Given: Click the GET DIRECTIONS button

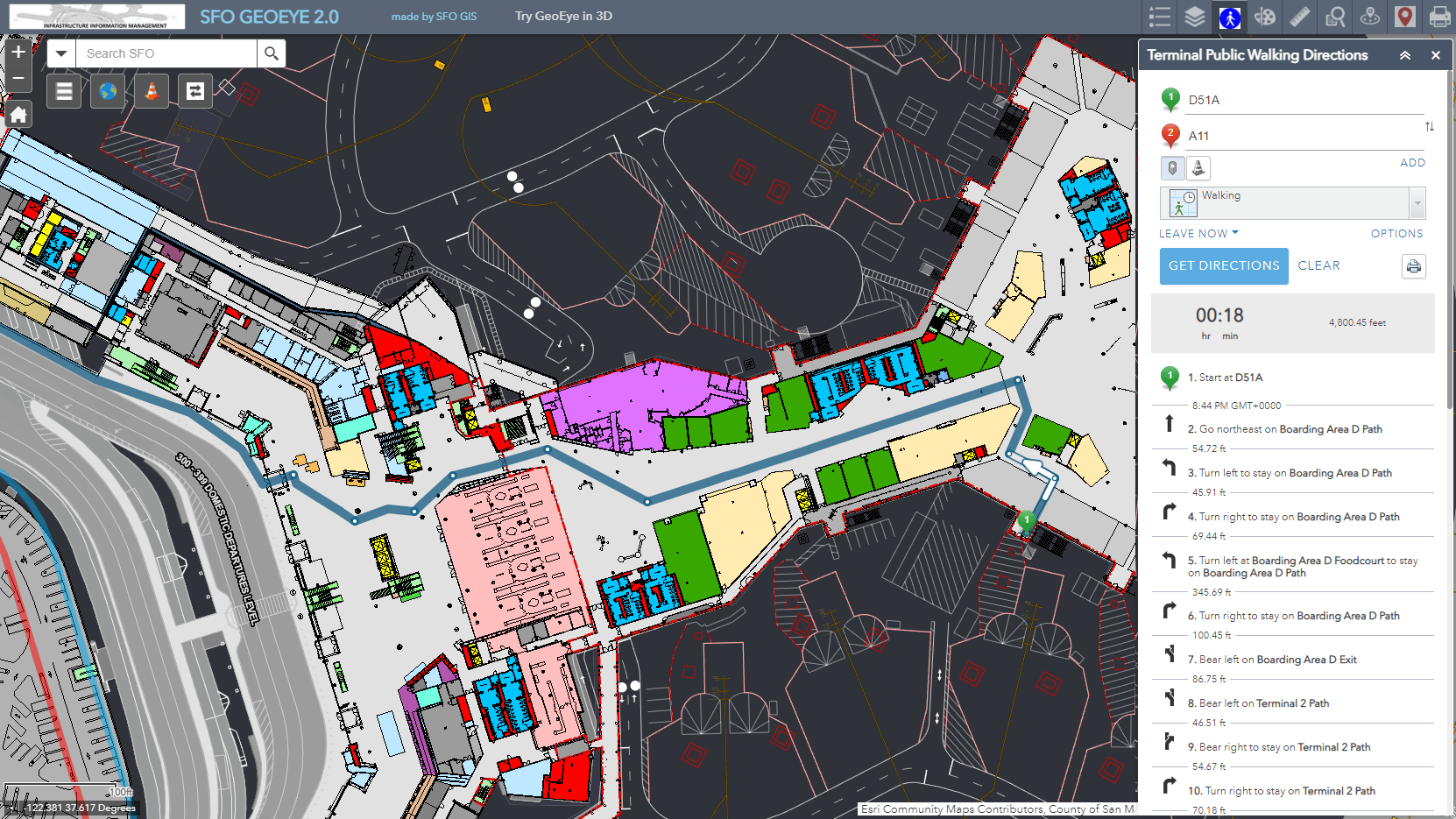Looking at the screenshot, I should click(1224, 266).
